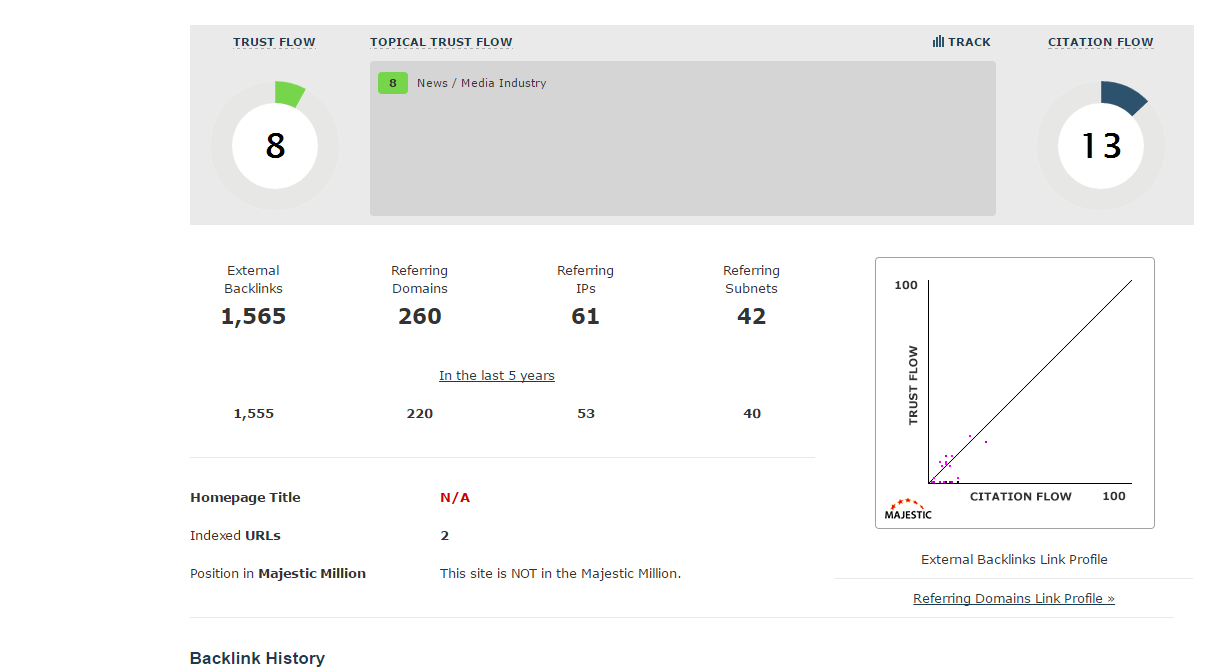1220x668 pixels.
Task: Click the TRACK bar chart button
Action: tap(961, 42)
